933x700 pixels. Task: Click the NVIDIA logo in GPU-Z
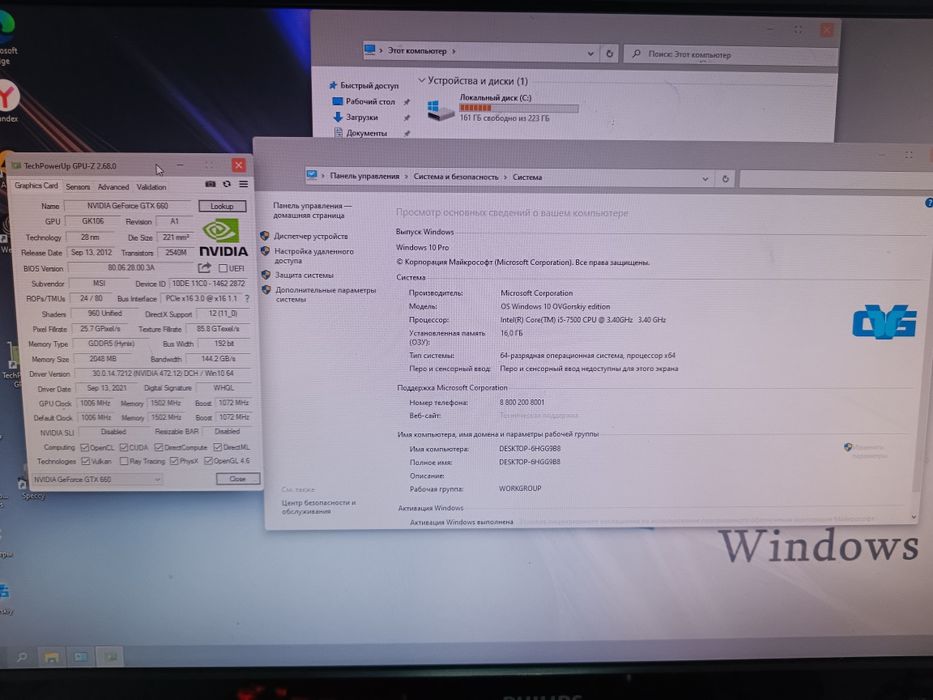[x=223, y=238]
